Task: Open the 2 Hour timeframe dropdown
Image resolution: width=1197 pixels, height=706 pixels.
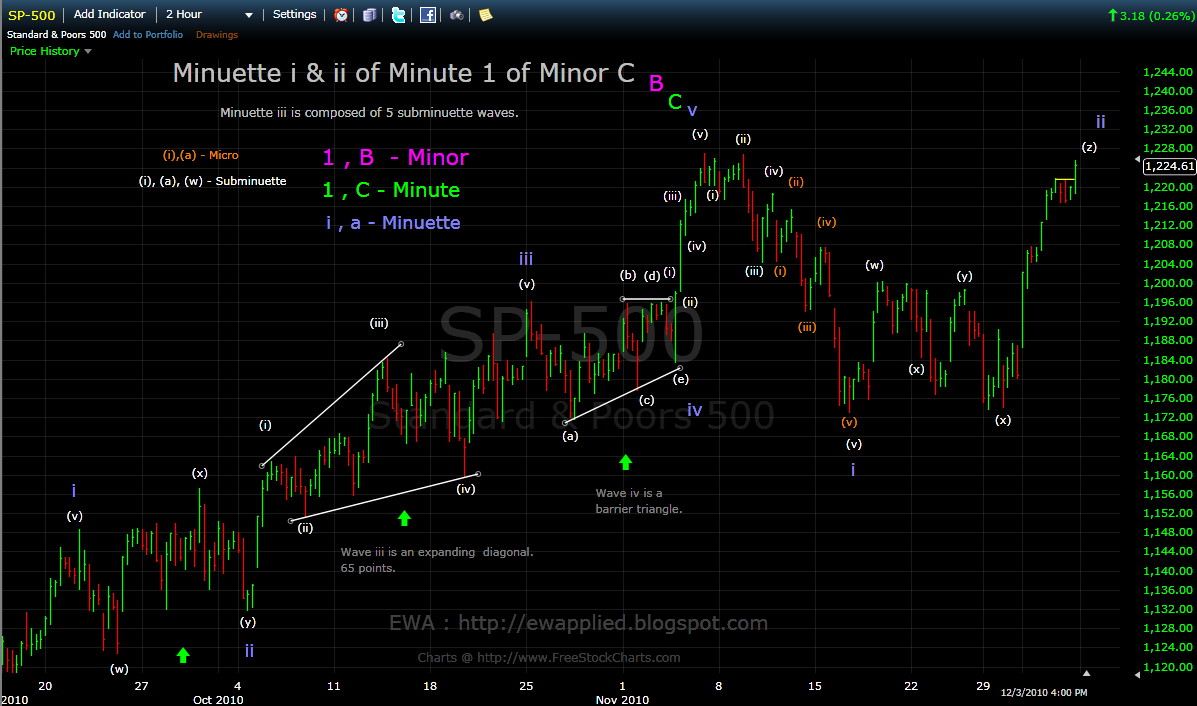Action: [208, 15]
